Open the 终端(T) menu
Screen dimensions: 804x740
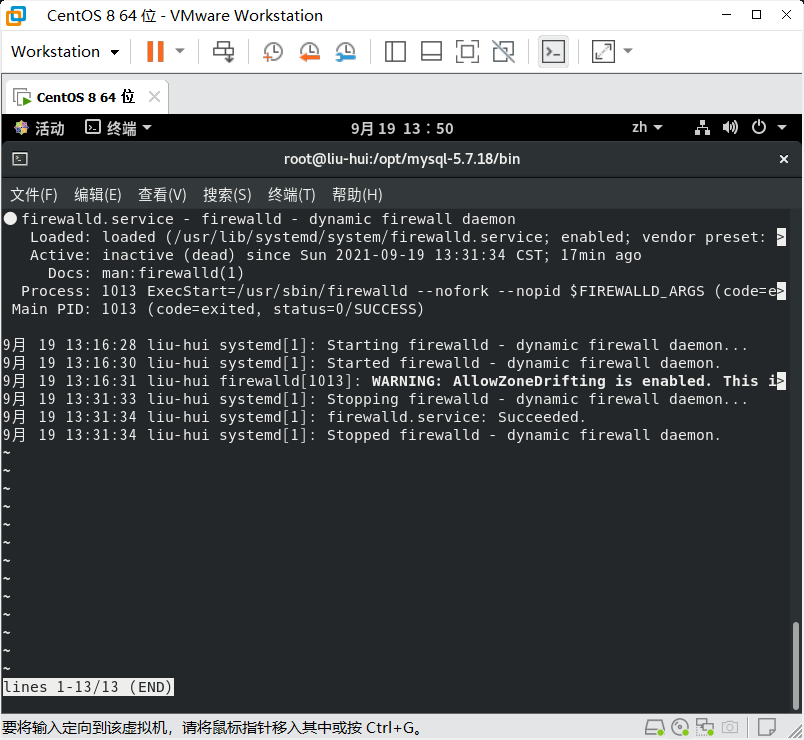(x=291, y=195)
